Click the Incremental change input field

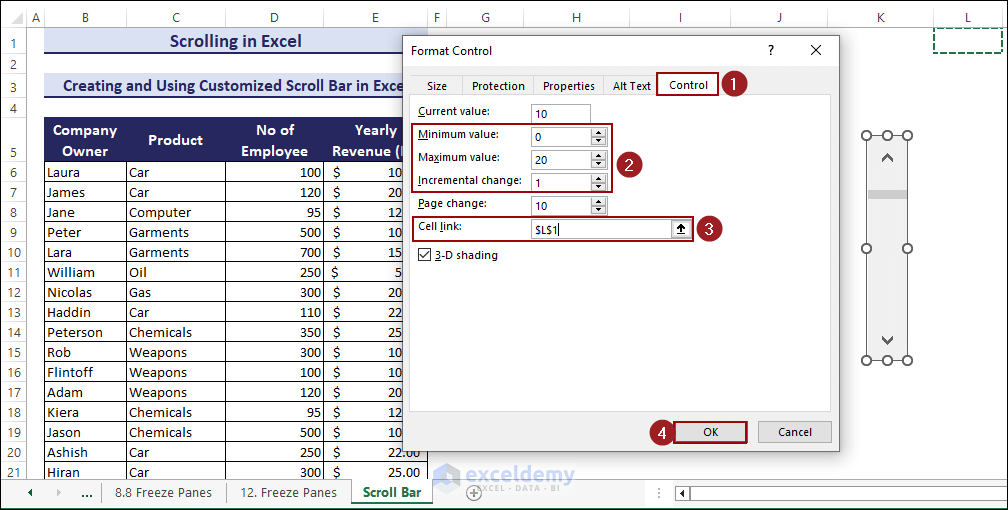(561, 183)
